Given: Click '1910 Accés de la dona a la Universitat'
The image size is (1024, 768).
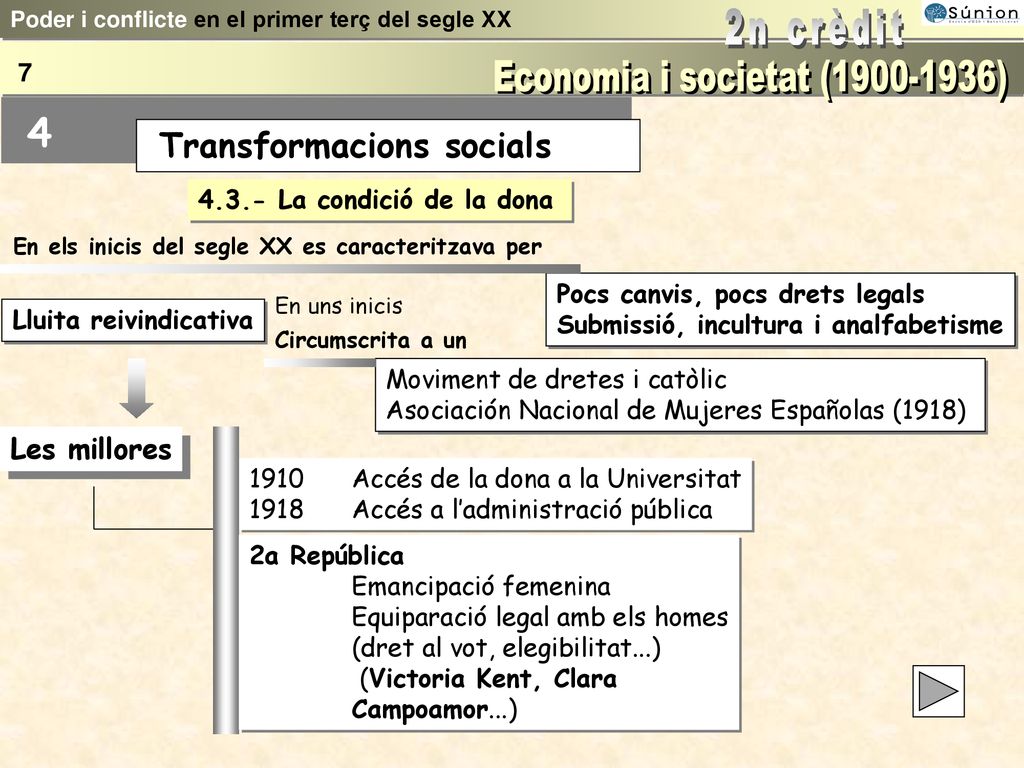Looking at the screenshot, I should click(495, 479).
